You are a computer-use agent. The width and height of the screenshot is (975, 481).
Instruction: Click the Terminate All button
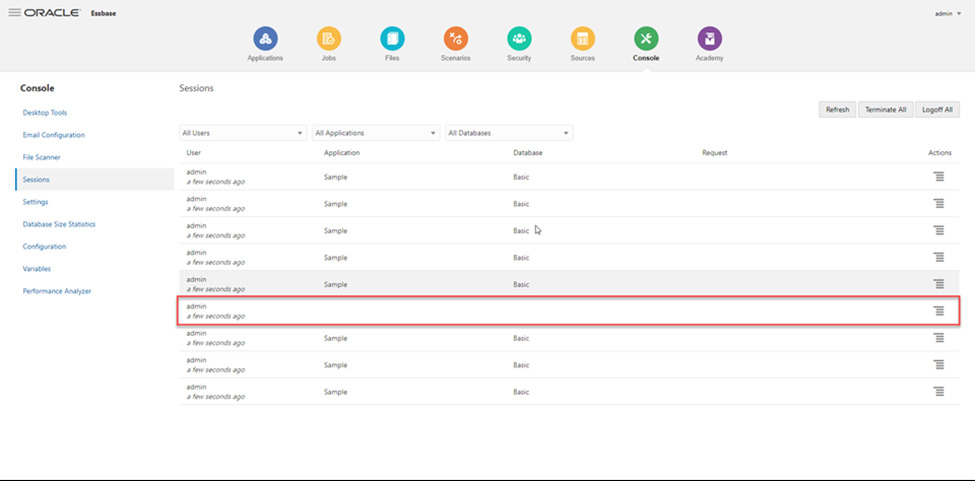click(885, 109)
